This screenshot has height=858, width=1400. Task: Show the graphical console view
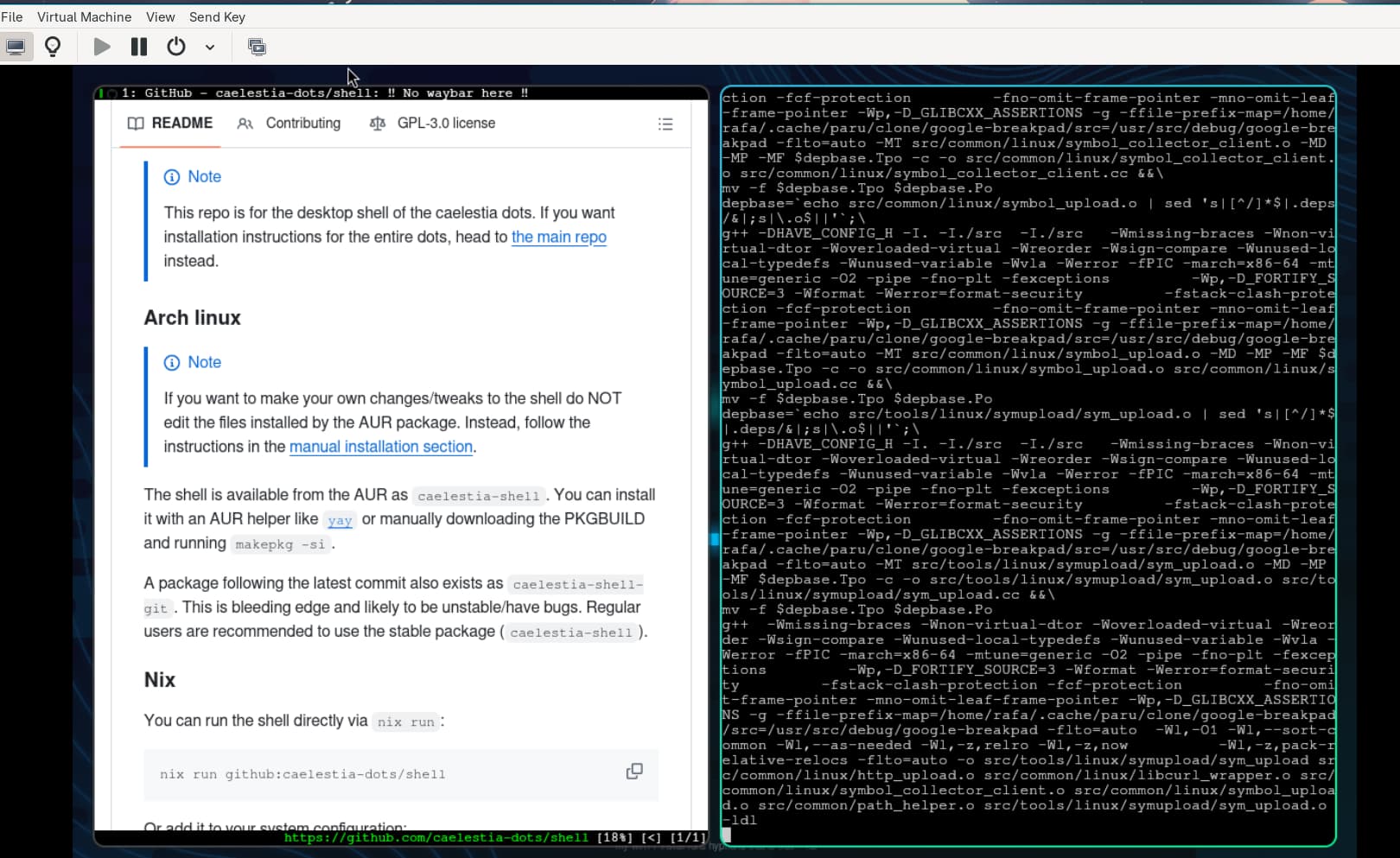pyautogui.click(x=16, y=47)
